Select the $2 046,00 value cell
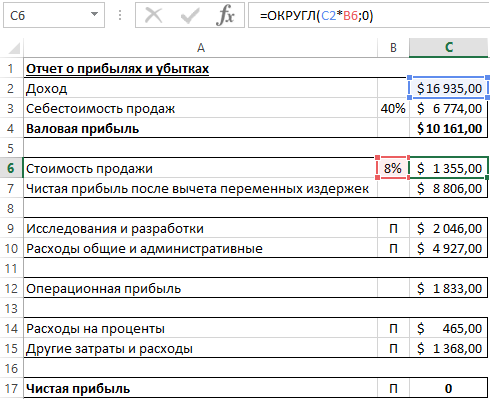 449,228
